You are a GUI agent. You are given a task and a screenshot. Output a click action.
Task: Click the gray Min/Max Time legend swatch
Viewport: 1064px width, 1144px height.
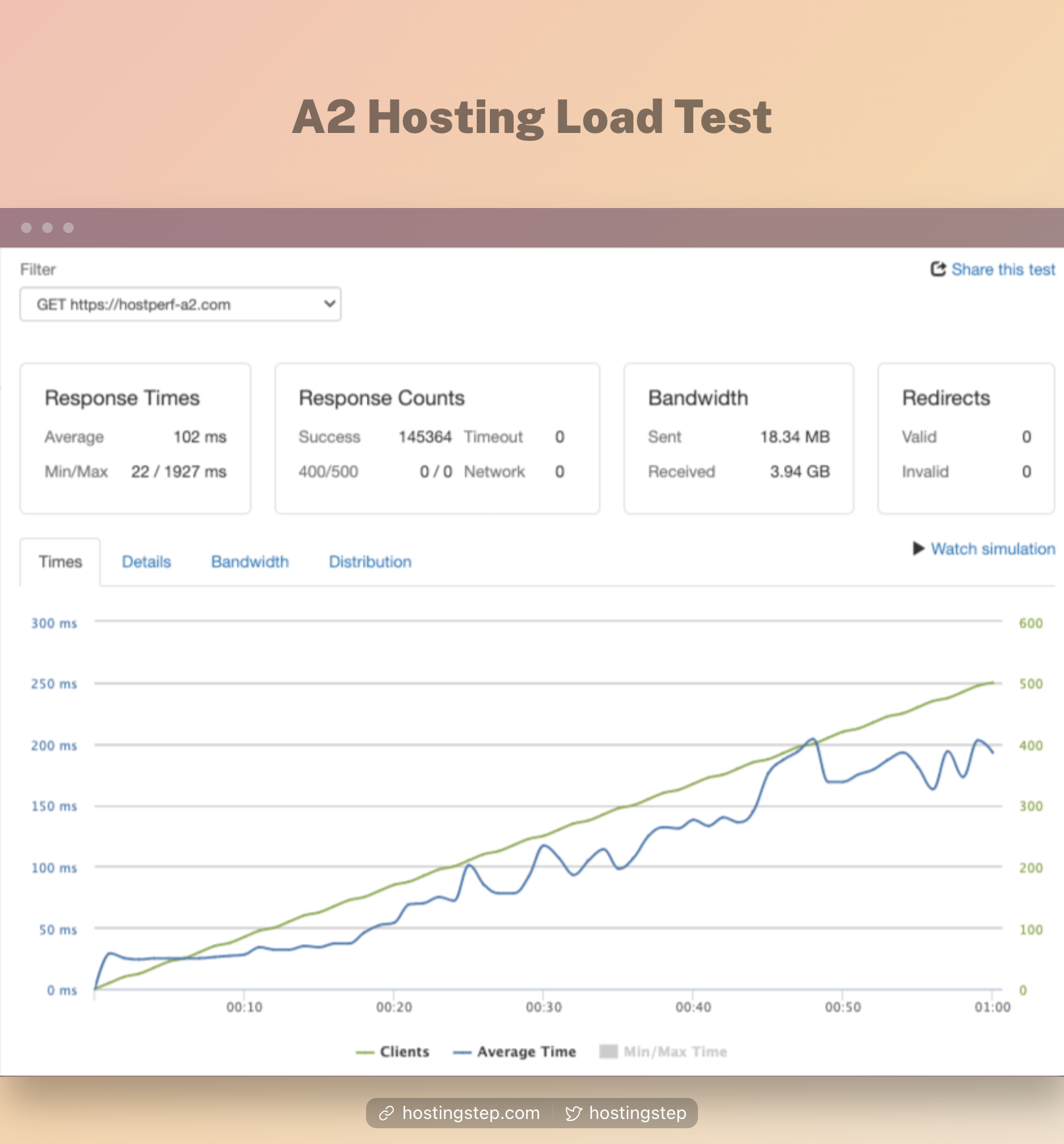coord(608,1051)
